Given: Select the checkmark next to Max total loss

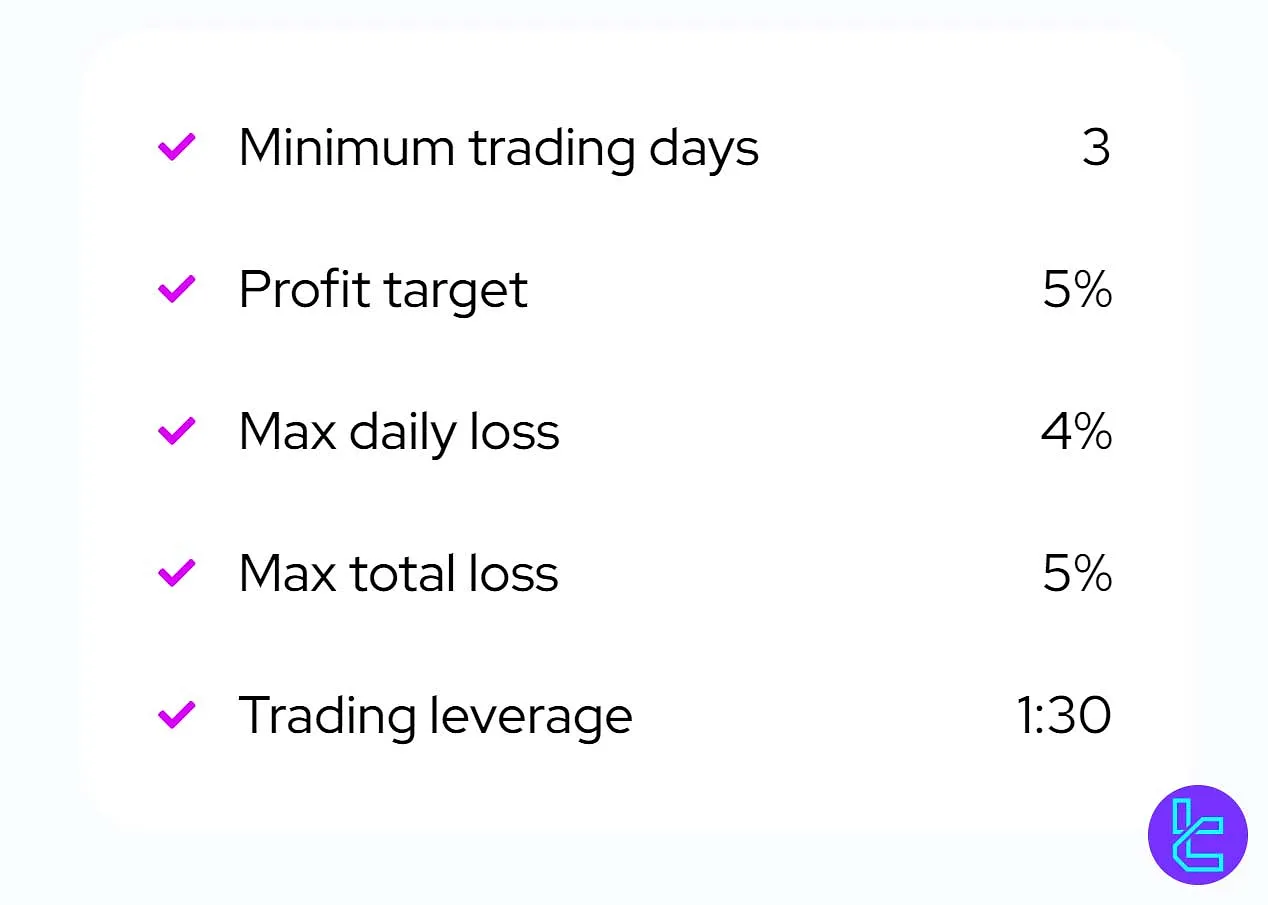Looking at the screenshot, I should pos(176,574).
